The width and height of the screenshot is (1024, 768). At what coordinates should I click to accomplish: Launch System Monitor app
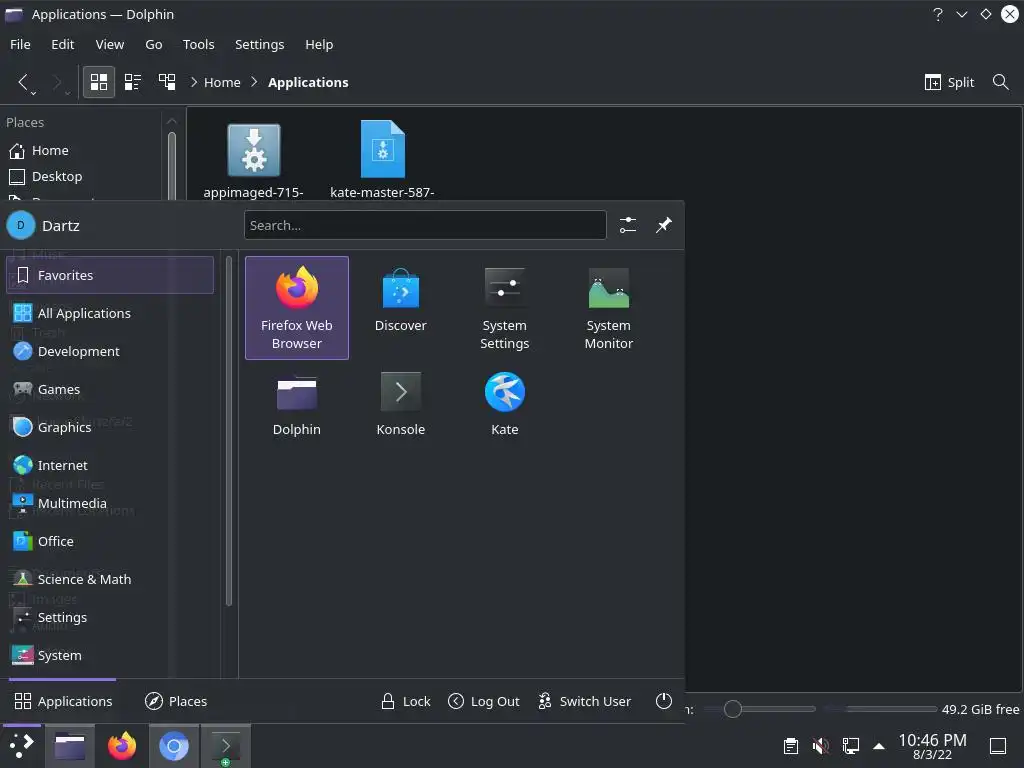pyautogui.click(x=608, y=308)
